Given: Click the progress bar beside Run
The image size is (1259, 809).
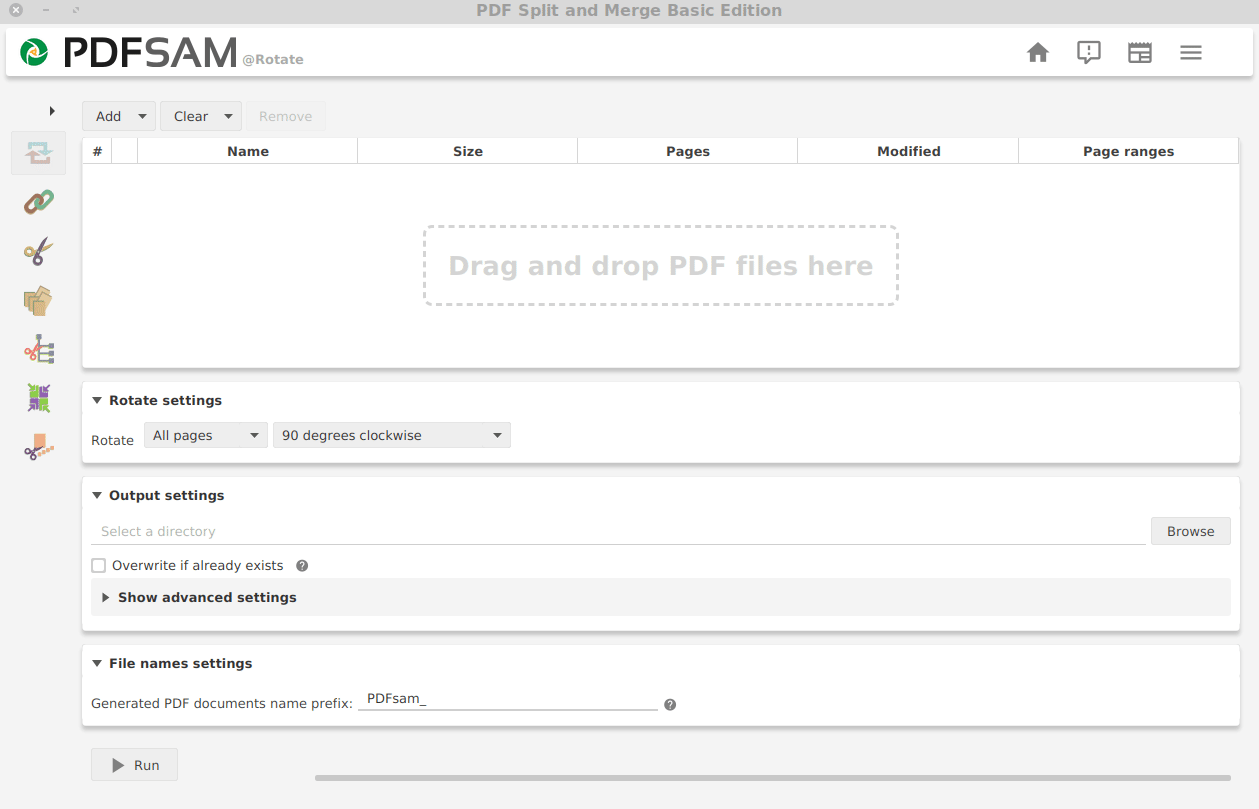Looking at the screenshot, I should tap(772, 777).
